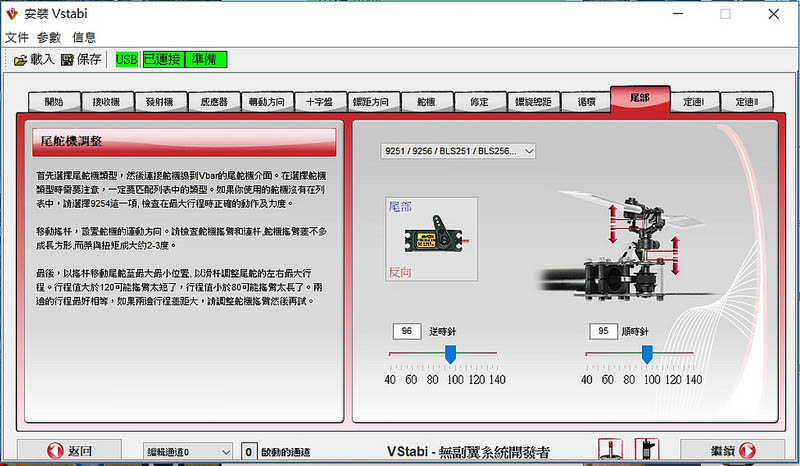The image size is (800, 466).
Task: Click the Vstabi app logo in title bar
Action: click(x=12, y=14)
